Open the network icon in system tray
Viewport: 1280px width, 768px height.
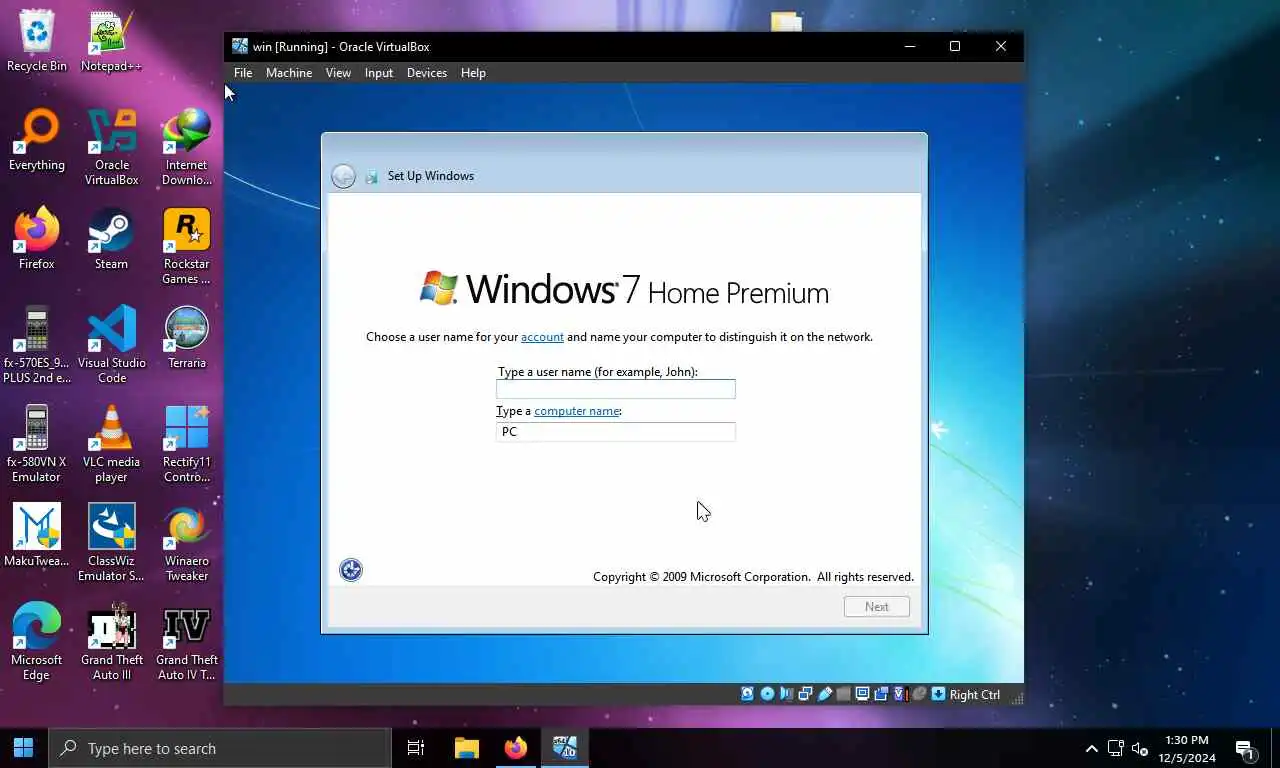tap(1116, 748)
